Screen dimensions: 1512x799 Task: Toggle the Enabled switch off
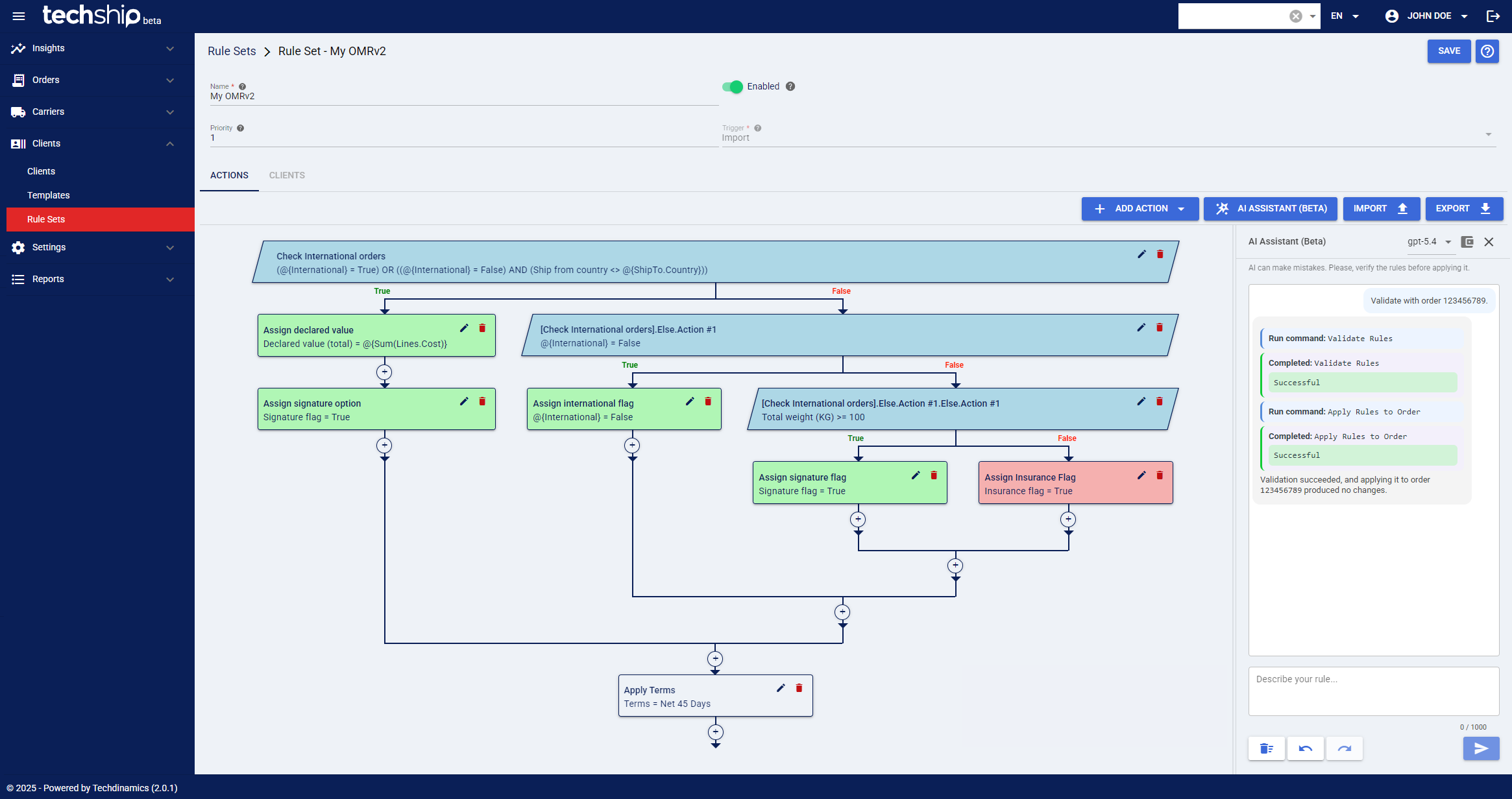pos(733,87)
